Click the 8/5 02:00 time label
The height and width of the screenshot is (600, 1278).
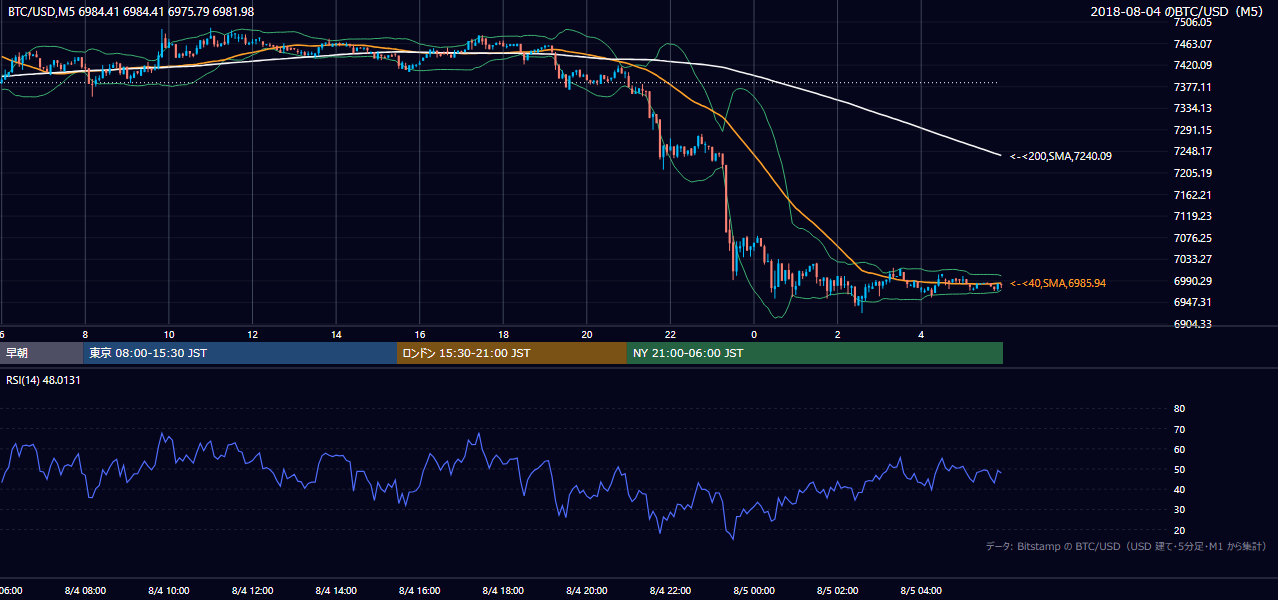click(837, 591)
